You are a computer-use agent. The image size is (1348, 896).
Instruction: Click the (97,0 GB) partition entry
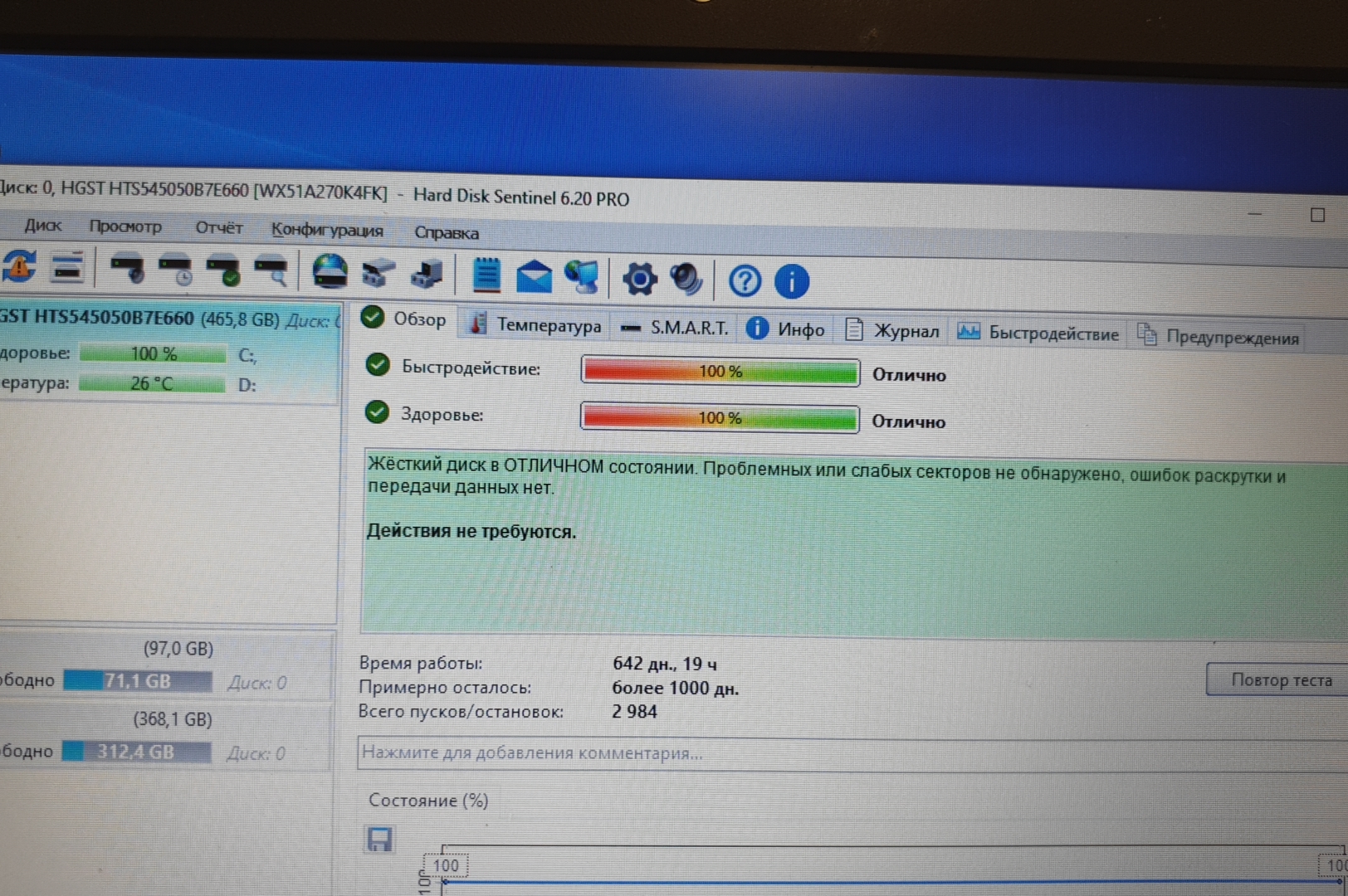(178, 648)
